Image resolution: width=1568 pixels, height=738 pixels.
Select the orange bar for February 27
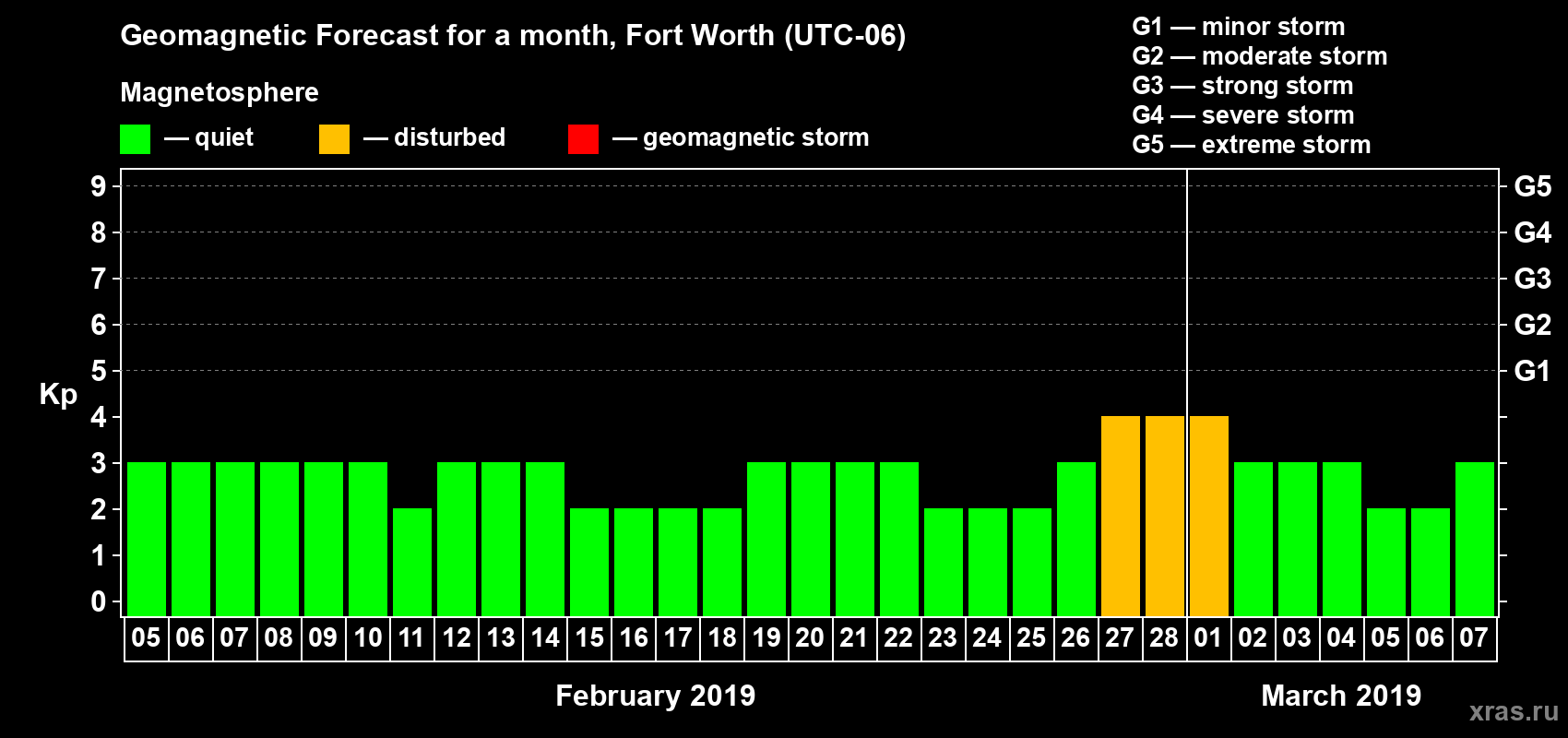pyautogui.click(x=1121, y=517)
